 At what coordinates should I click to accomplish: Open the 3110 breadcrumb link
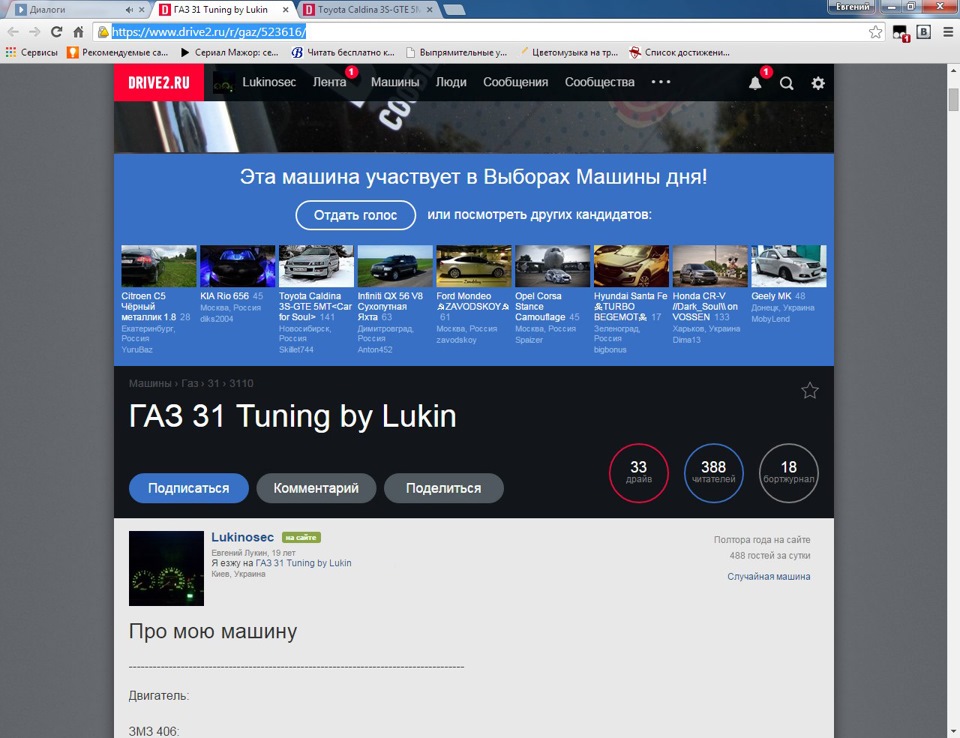point(241,383)
